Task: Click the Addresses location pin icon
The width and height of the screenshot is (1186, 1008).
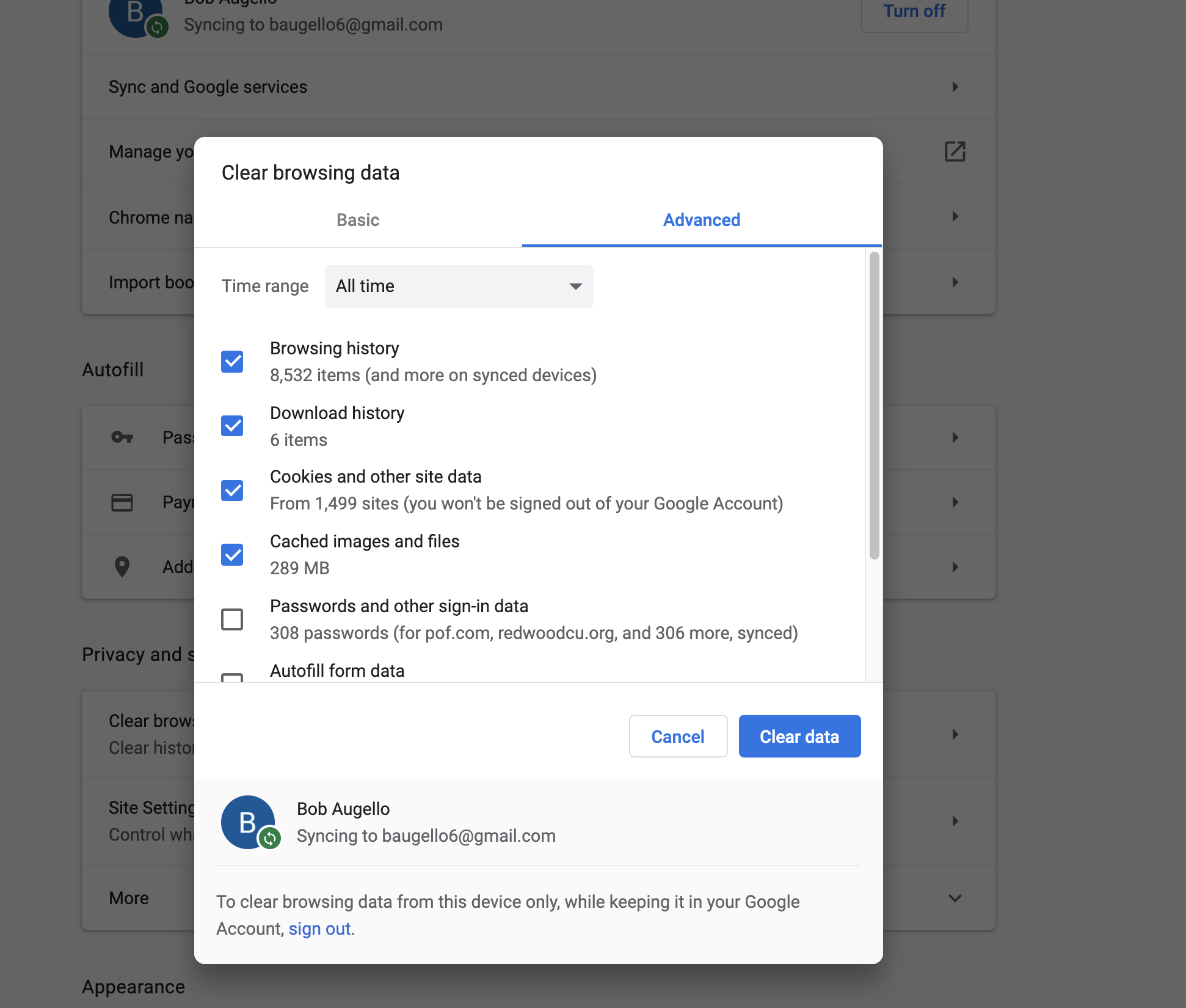Action: [x=122, y=567]
